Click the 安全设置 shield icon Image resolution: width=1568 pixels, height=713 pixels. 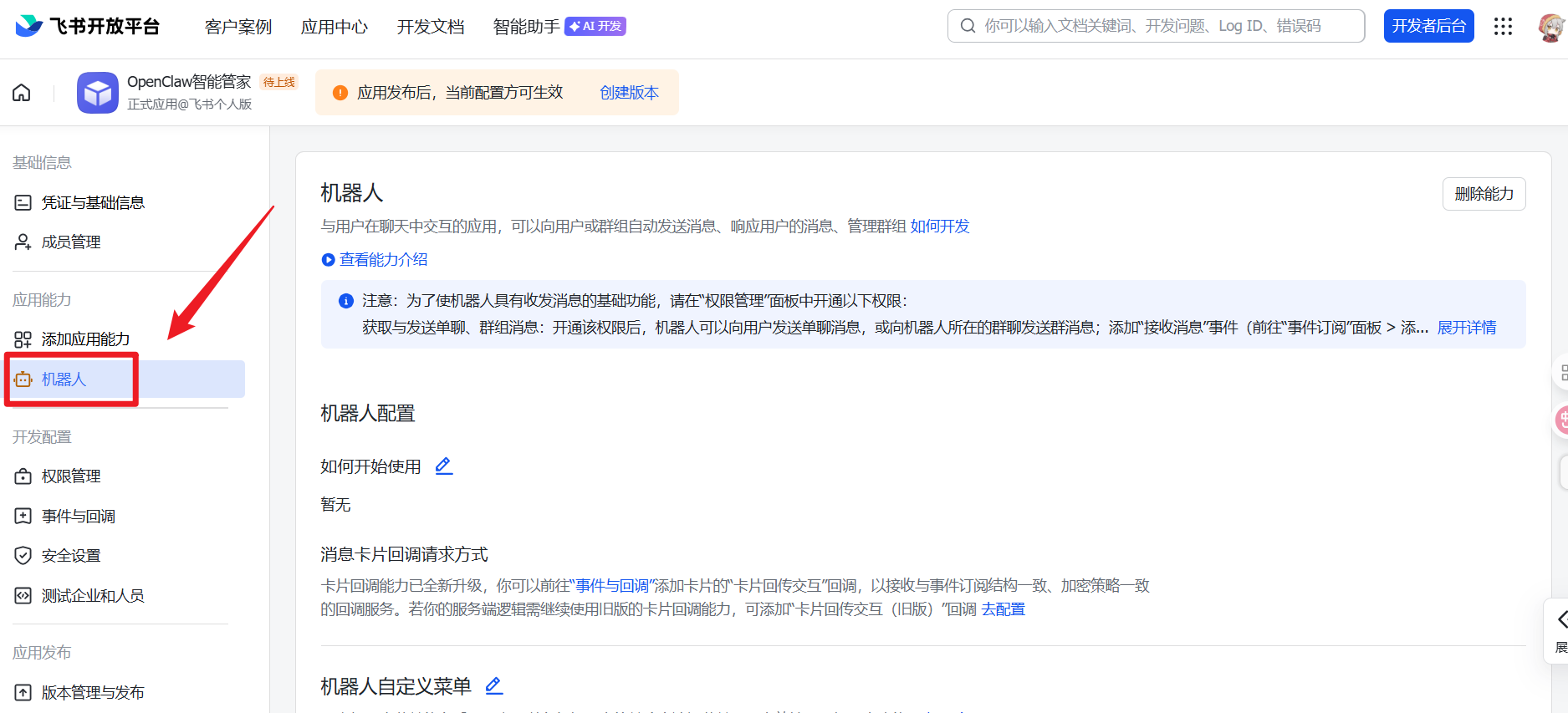click(x=23, y=556)
